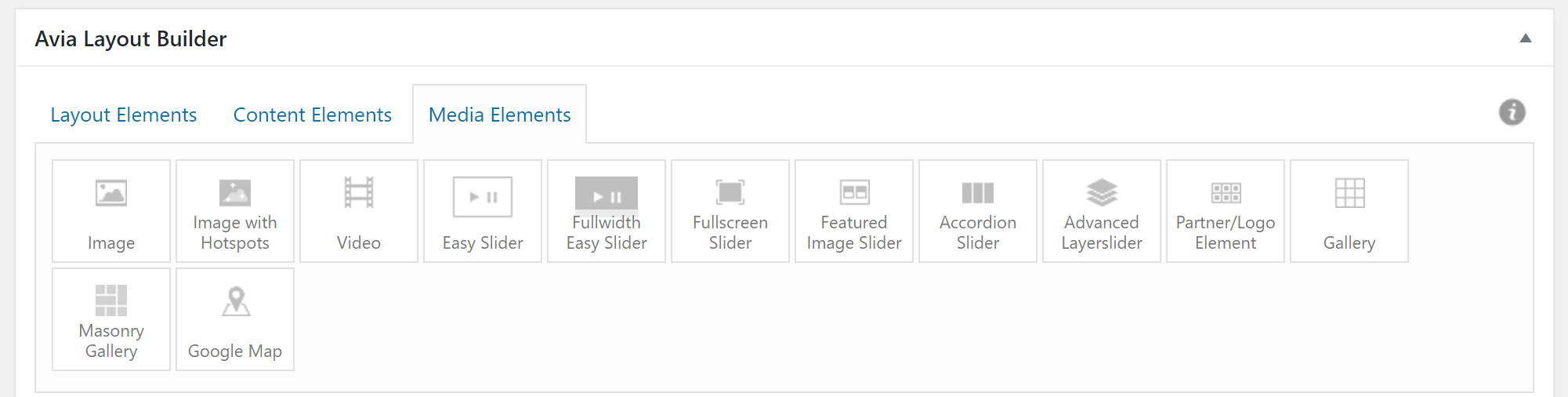The height and width of the screenshot is (397, 1568).
Task: Insert Image with Hotspots element
Action: click(235, 211)
